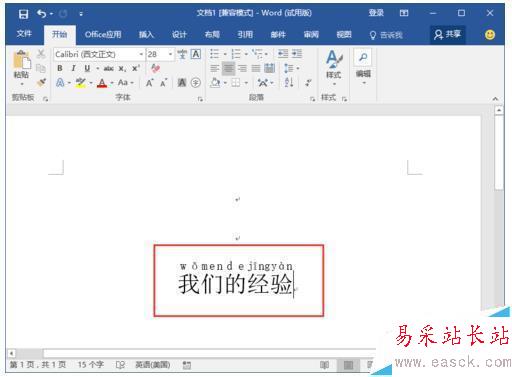Screen dimensions: 512x377
Task: Expand the Paste options arrow below 粘贴
Action: pos(22,84)
